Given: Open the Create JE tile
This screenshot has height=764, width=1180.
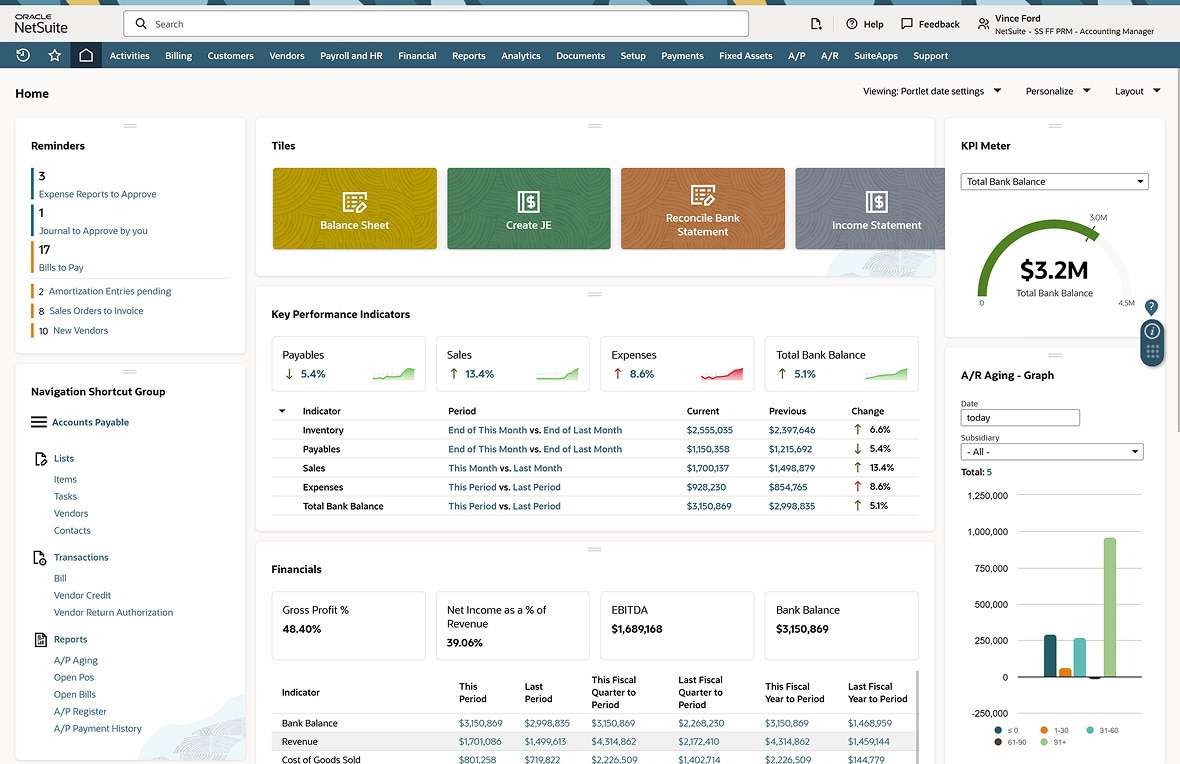Looking at the screenshot, I should tap(528, 208).
